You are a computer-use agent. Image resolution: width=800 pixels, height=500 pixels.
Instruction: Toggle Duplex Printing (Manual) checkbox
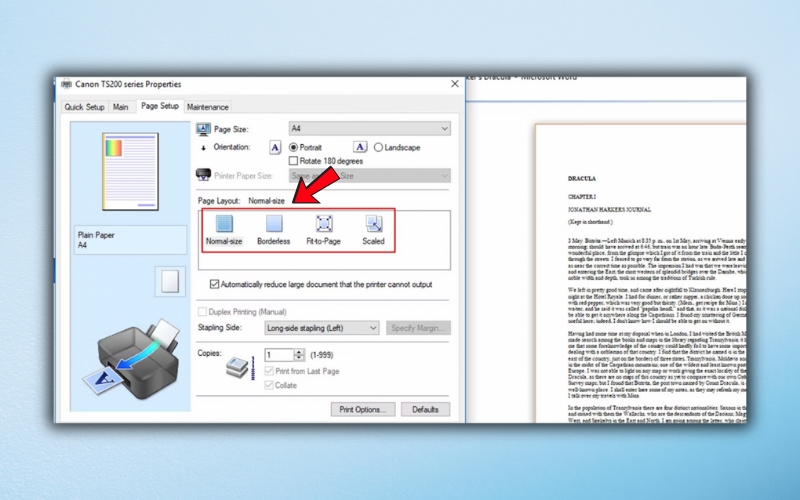coord(203,312)
